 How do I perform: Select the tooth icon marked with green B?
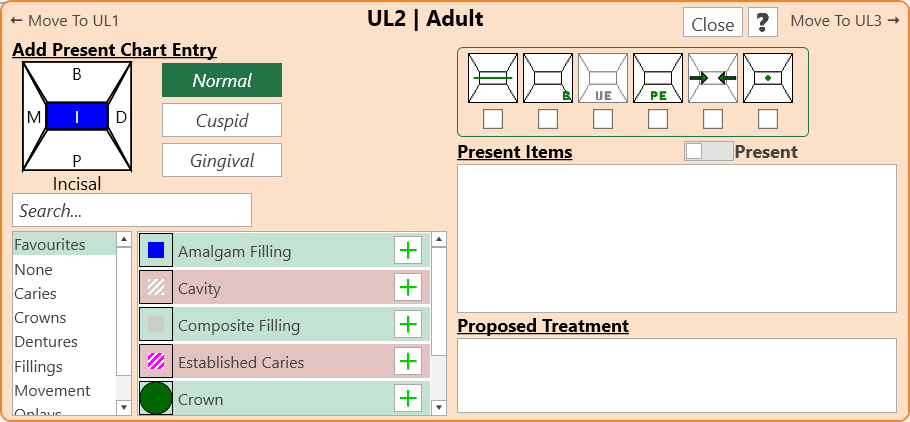(x=548, y=78)
